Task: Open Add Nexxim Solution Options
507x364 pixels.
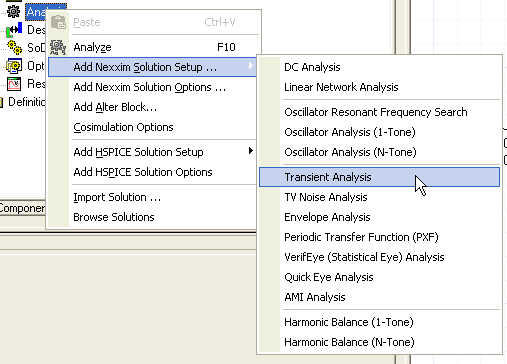Action: (x=150, y=87)
